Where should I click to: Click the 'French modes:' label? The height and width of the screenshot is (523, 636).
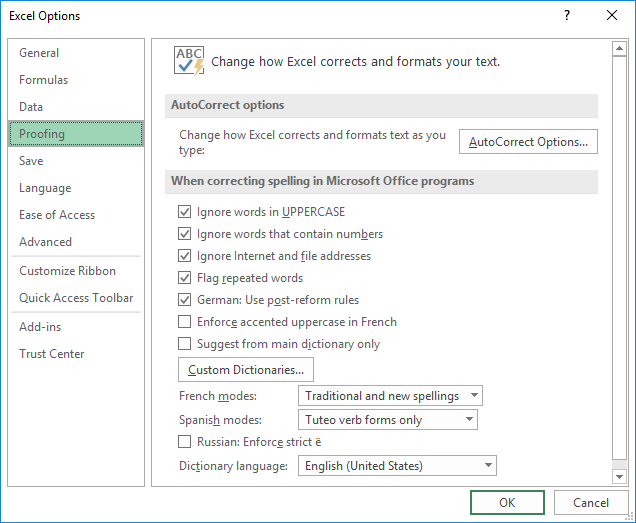pyautogui.click(x=218, y=396)
